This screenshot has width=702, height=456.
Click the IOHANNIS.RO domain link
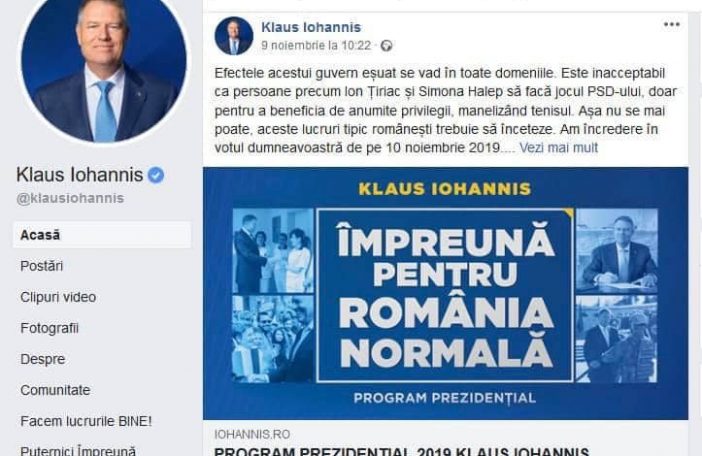252,435
